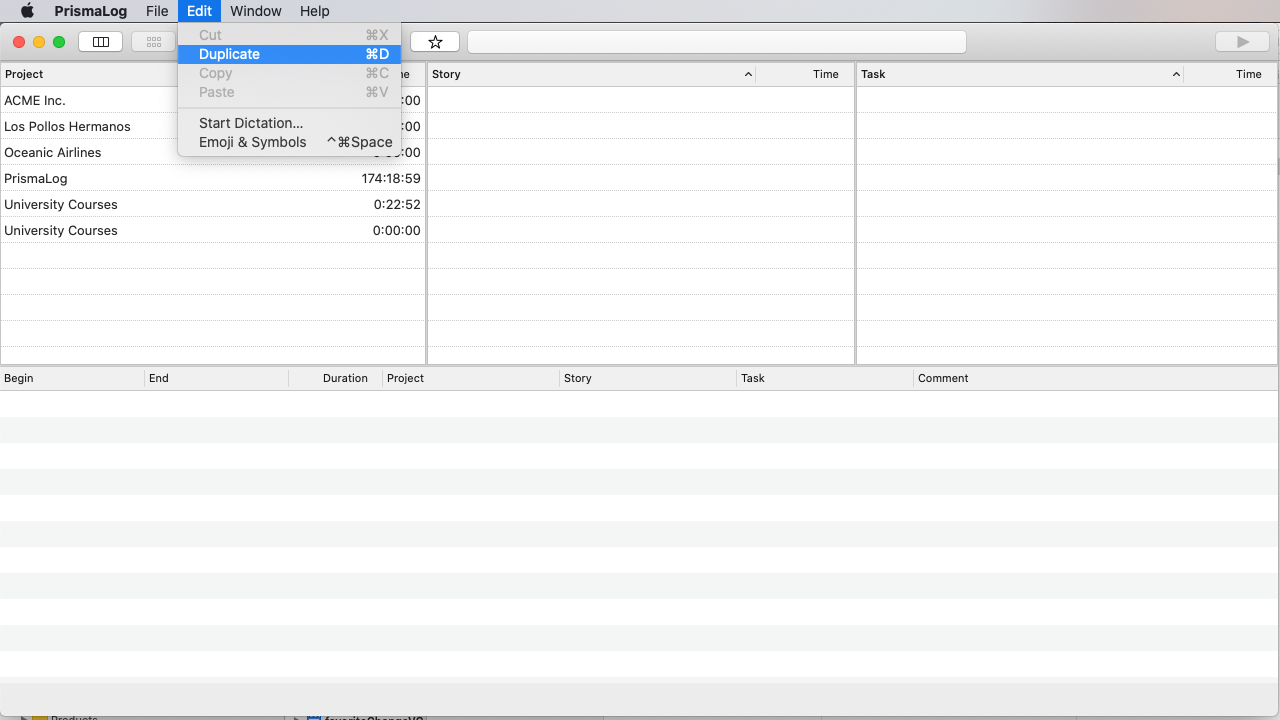Click the Begin column header
Image resolution: width=1280 pixels, height=720 pixels.
pyautogui.click(x=72, y=378)
